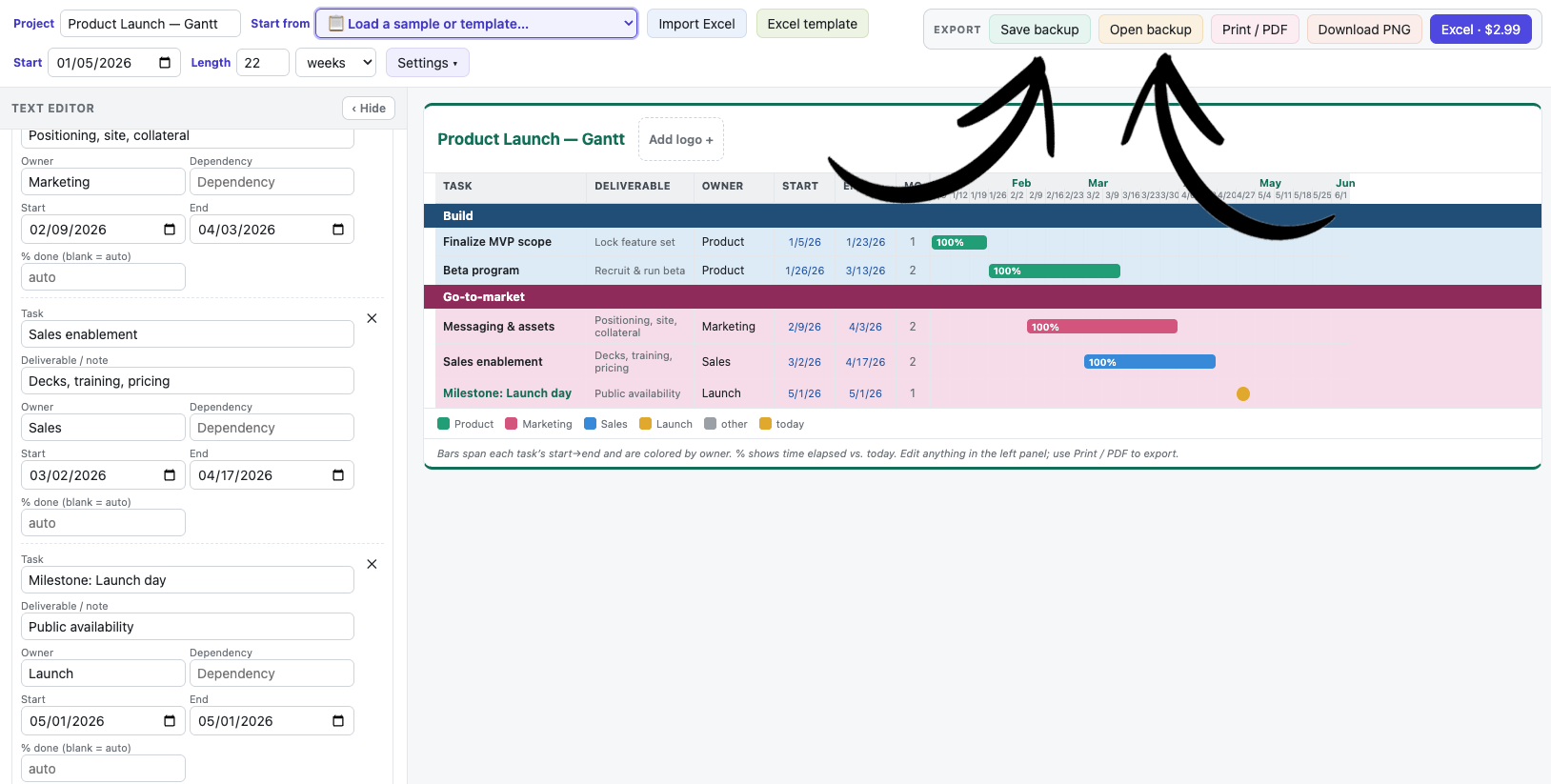Open calendar icon for 03/02/2026 start date
The image size is (1551, 784).
point(170,475)
